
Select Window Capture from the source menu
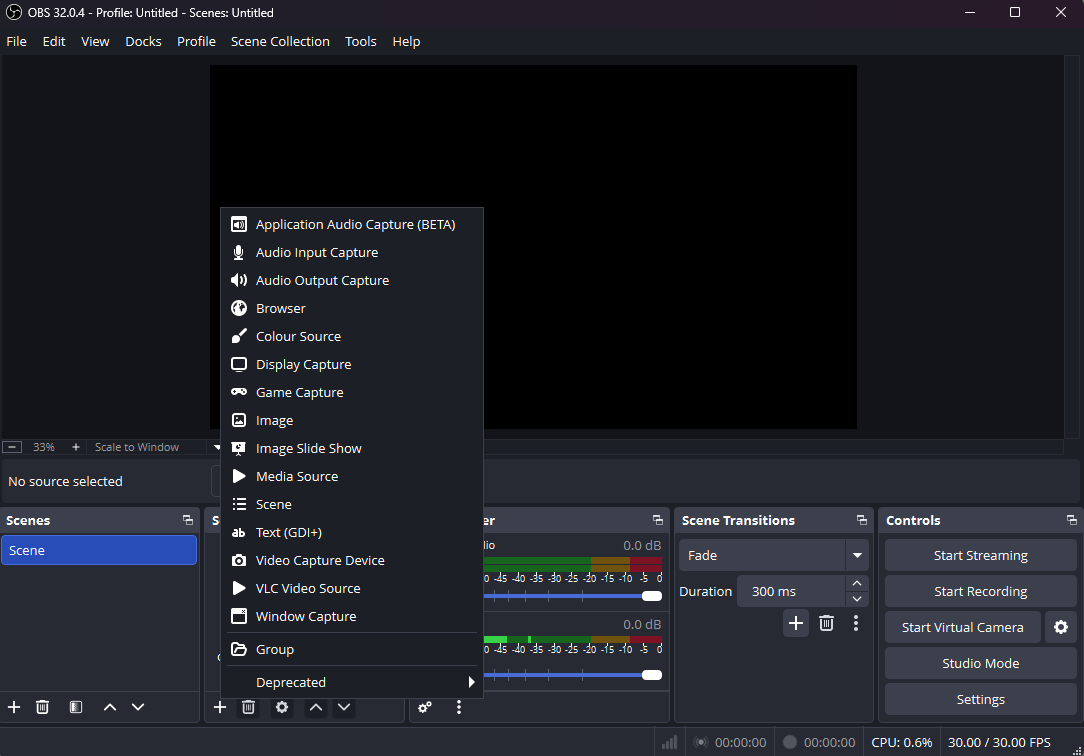click(305, 616)
